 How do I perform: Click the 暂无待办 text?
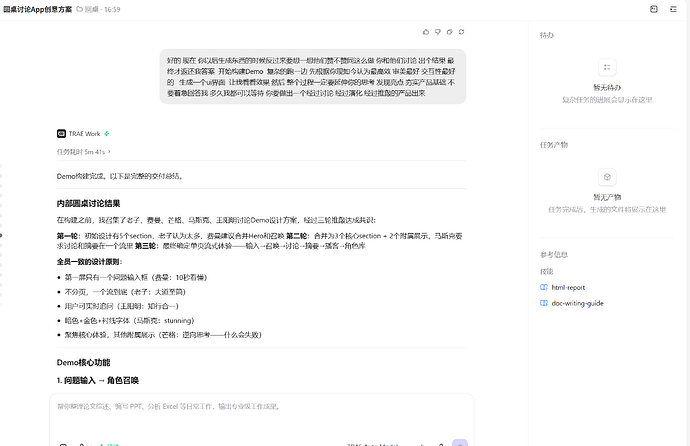[x=607, y=87]
